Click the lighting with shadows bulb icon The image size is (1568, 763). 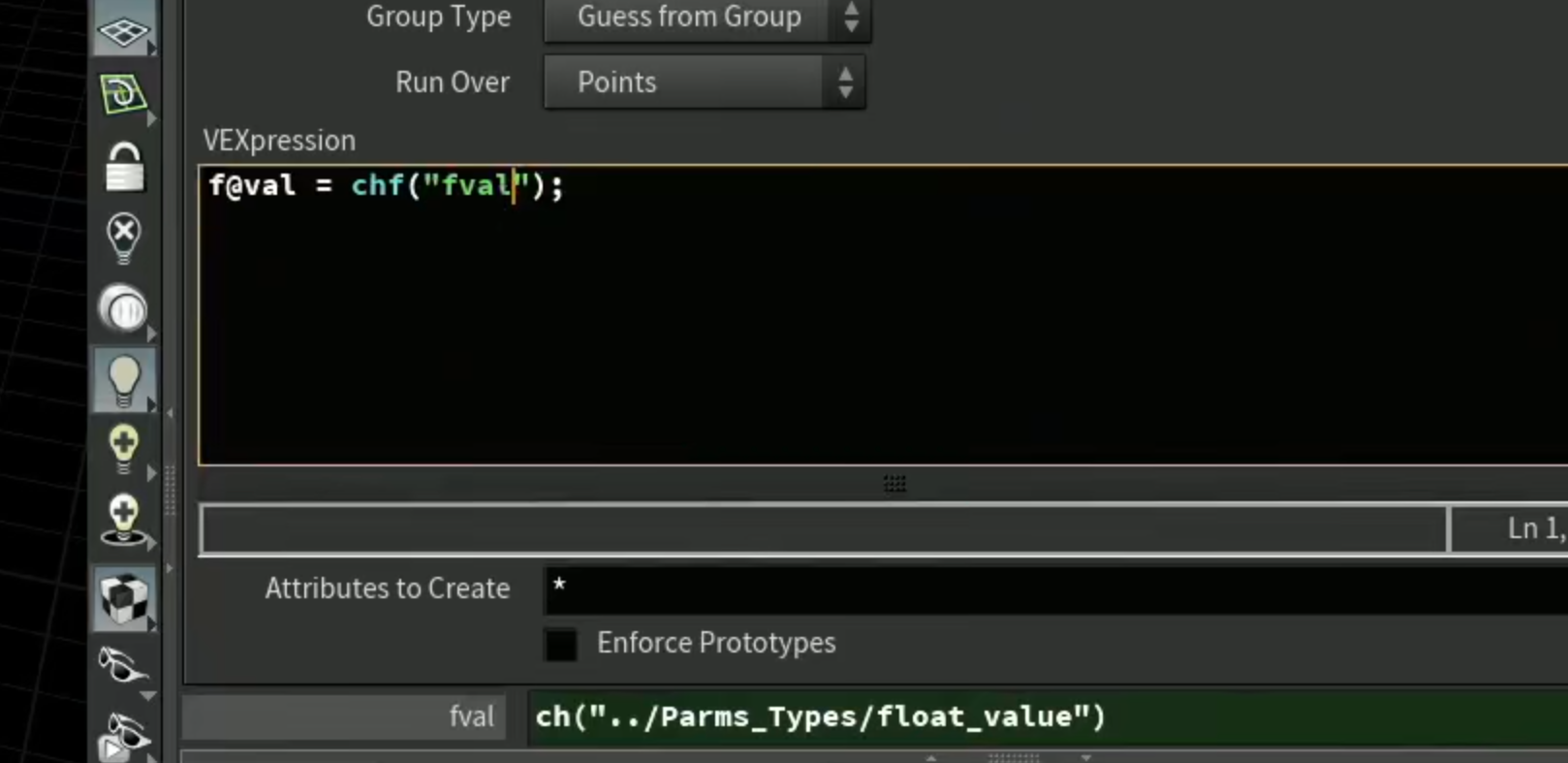(x=123, y=520)
